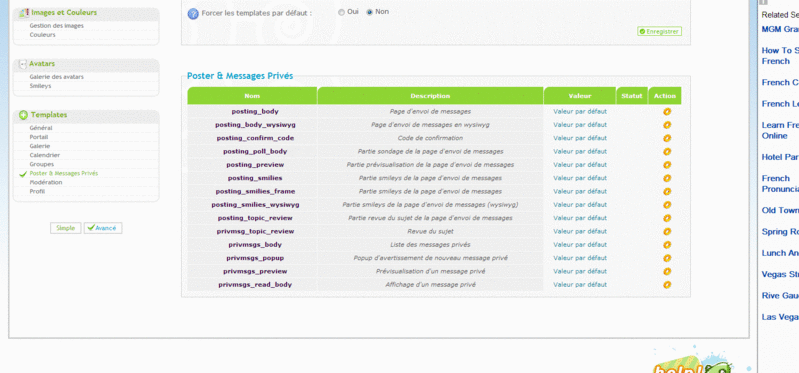The width and height of the screenshot is (799, 373).
Task: Collapse the Avatars sidebar section
Action: [22, 64]
